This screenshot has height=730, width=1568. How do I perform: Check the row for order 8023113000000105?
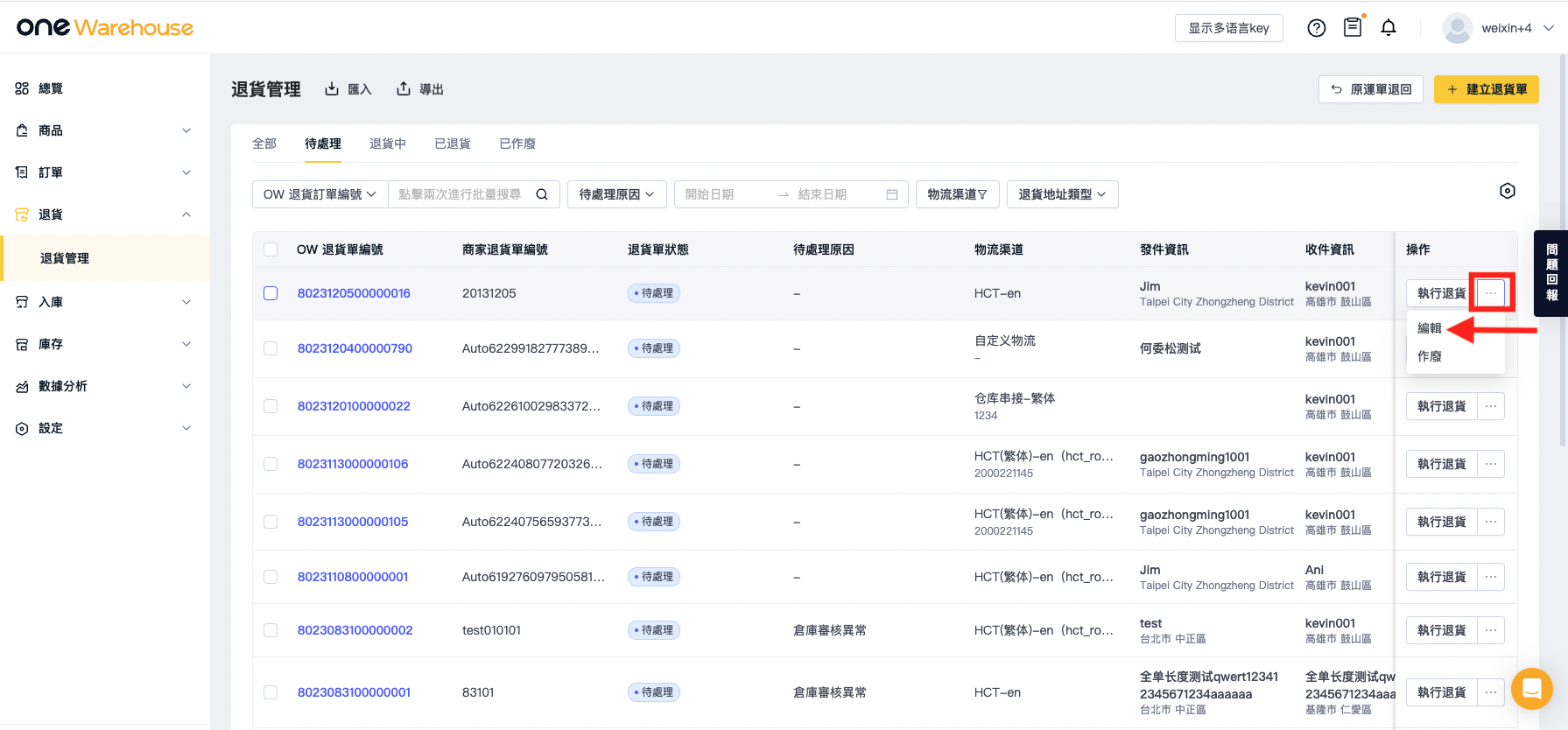pos(271,522)
